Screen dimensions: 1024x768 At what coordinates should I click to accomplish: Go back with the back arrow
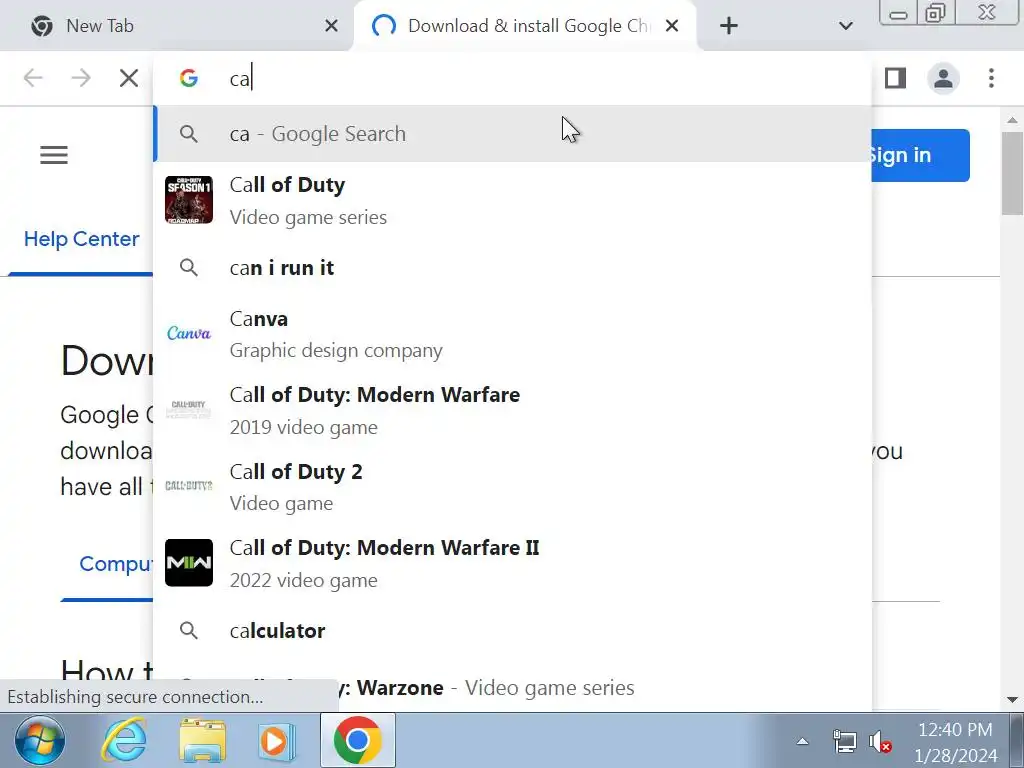coord(33,78)
